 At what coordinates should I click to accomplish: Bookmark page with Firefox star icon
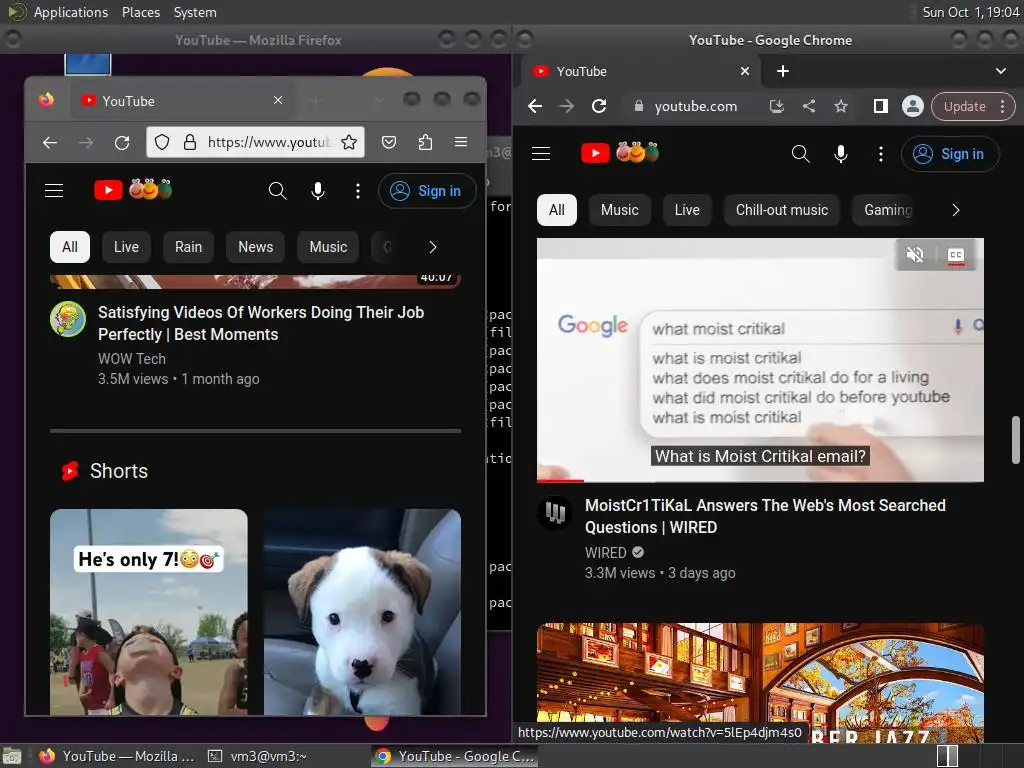point(349,142)
